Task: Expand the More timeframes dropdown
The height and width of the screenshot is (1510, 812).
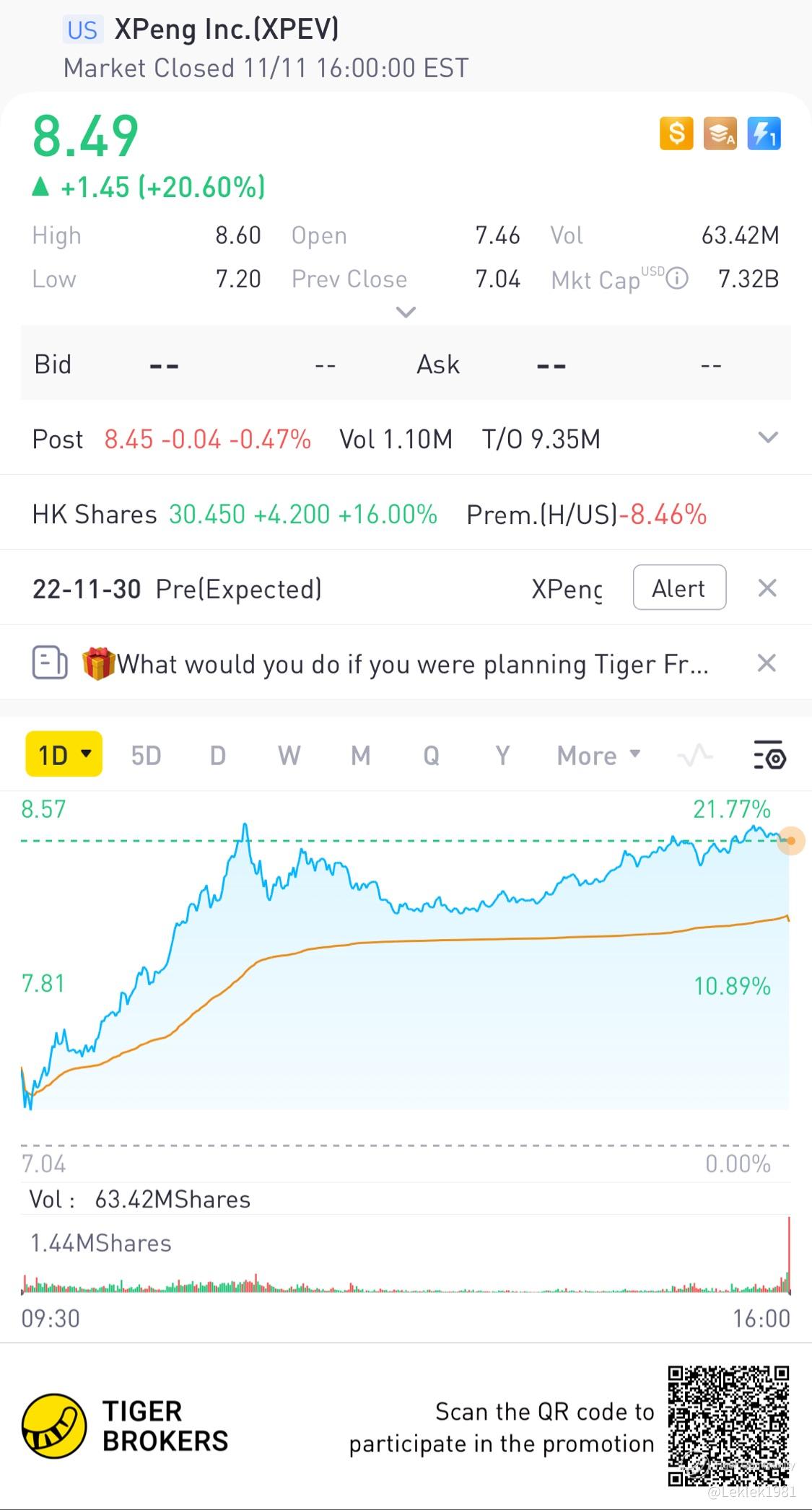Action: click(x=598, y=756)
